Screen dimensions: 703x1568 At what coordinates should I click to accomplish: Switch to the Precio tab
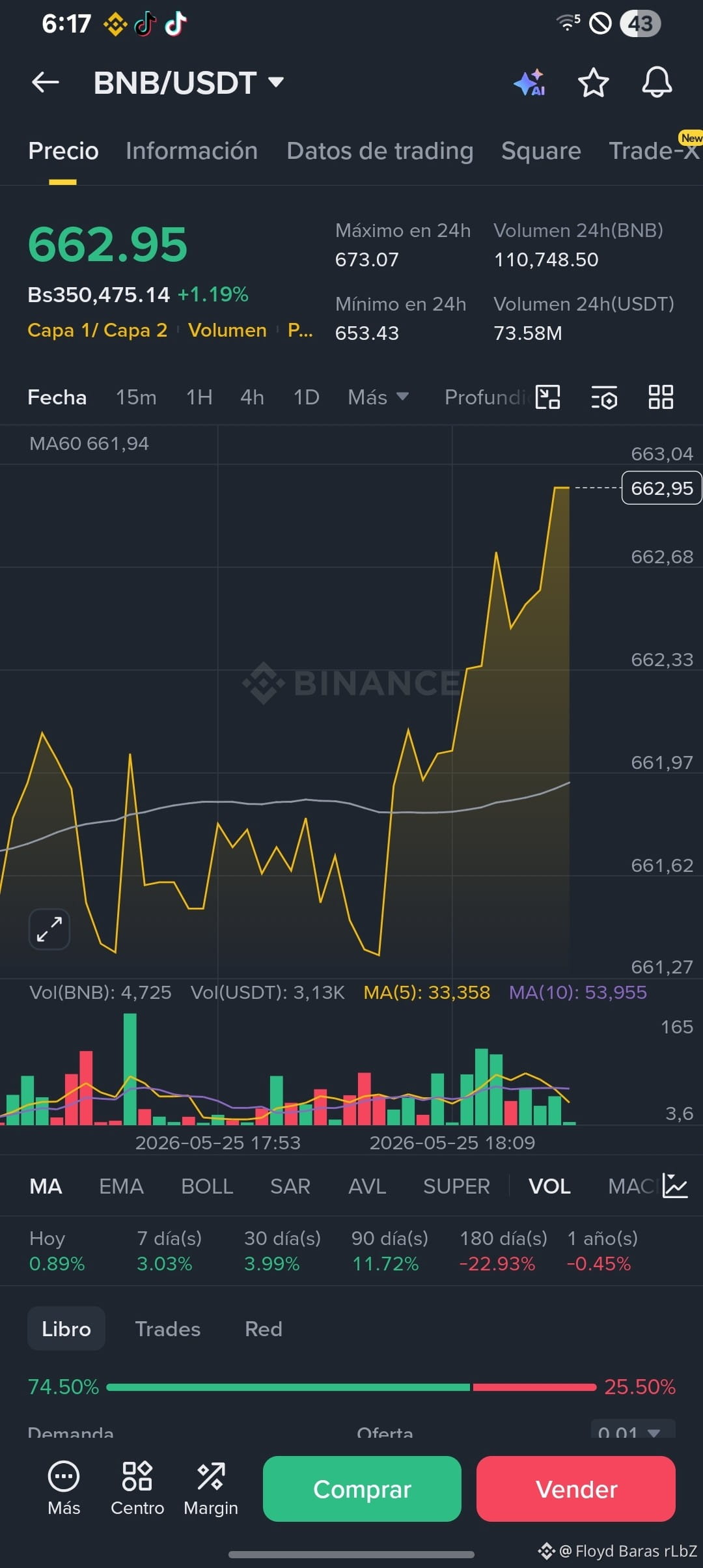click(x=63, y=151)
